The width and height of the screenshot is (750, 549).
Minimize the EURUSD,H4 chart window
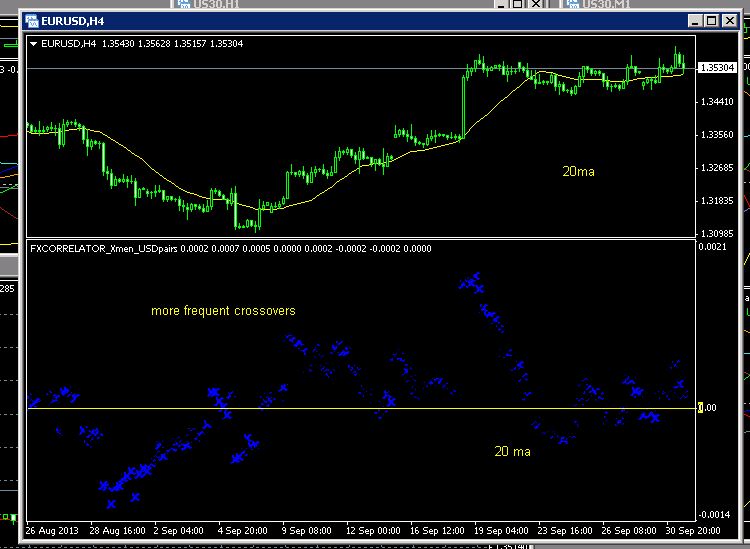[x=695, y=21]
